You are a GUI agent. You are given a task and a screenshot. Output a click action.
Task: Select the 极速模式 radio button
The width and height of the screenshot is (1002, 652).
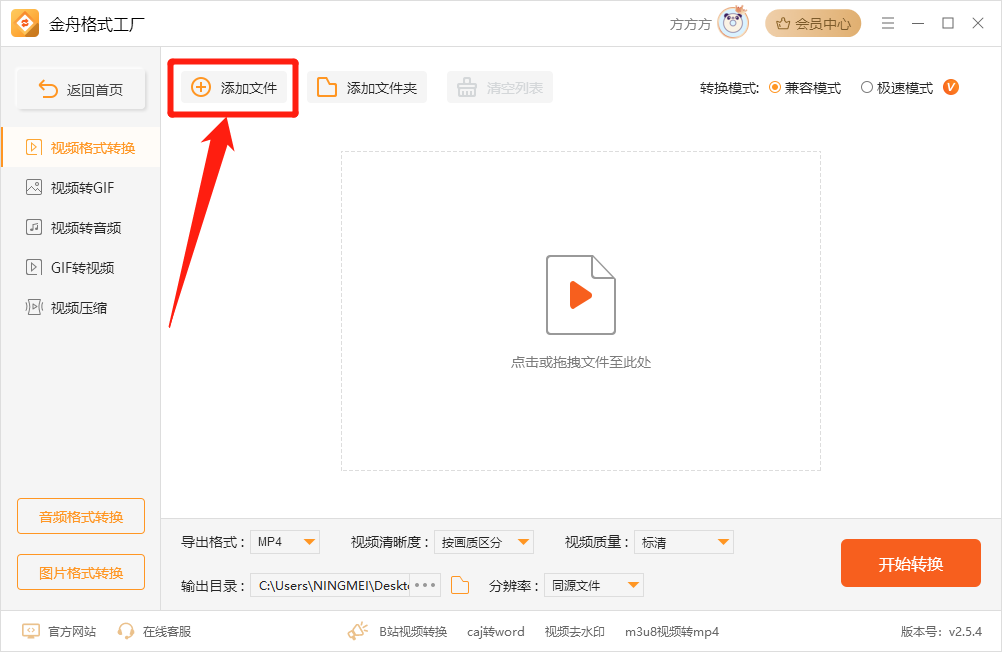(x=866, y=88)
